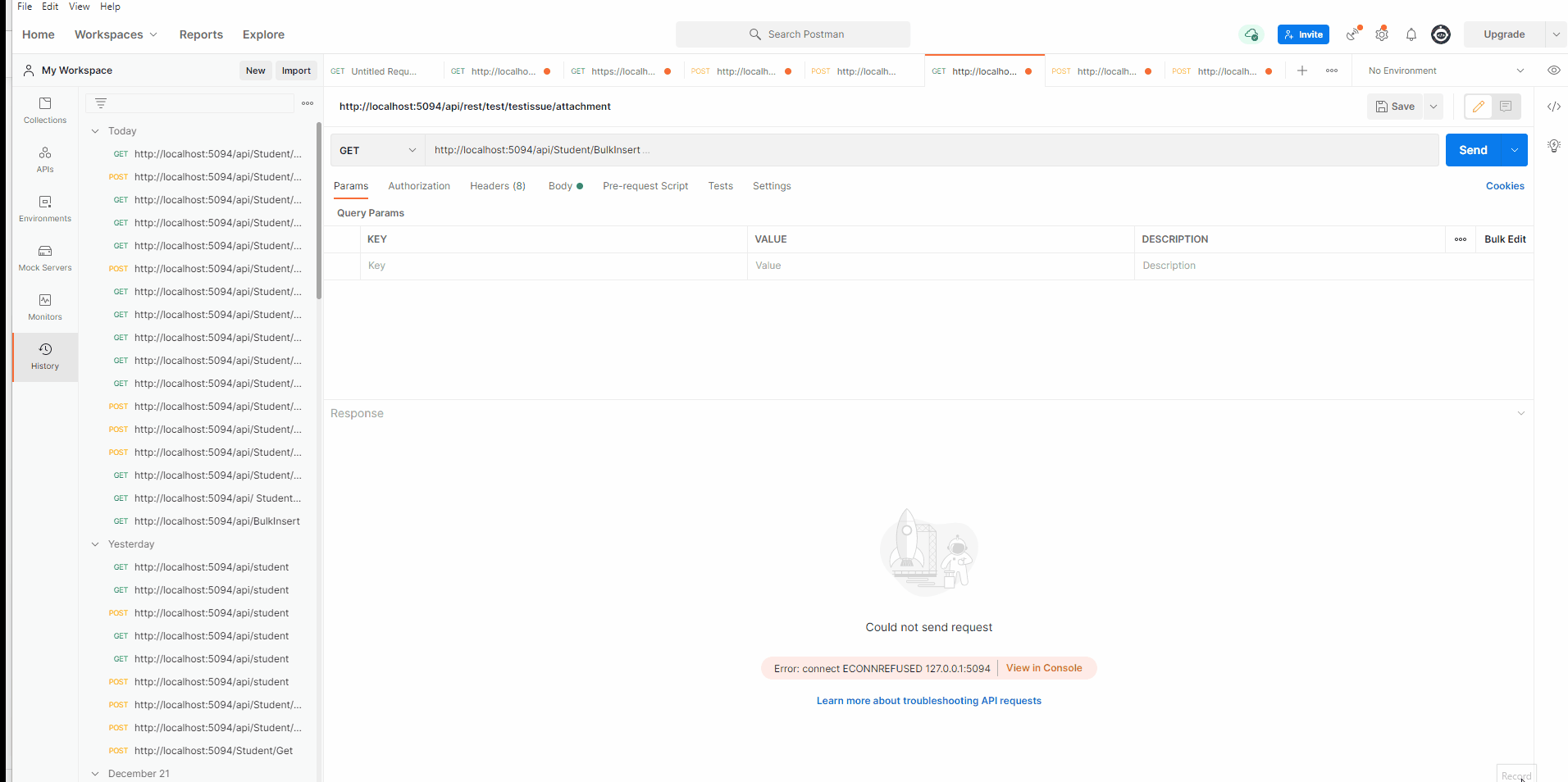Screen dimensions: 1568x782
Task: Open the Collections sidebar panel
Action: [x=44, y=109]
